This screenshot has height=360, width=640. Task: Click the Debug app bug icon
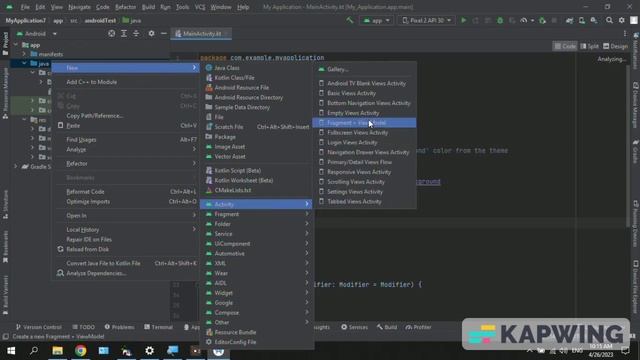coord(500,20)
